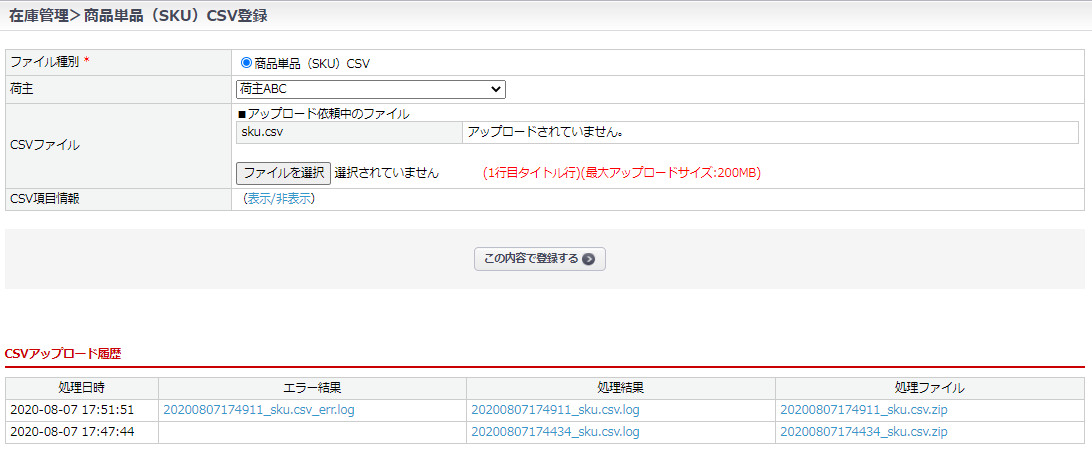Click 選択されていません file status text
This screenshot has width=1092, height=452.
click(x=387, y=173)
